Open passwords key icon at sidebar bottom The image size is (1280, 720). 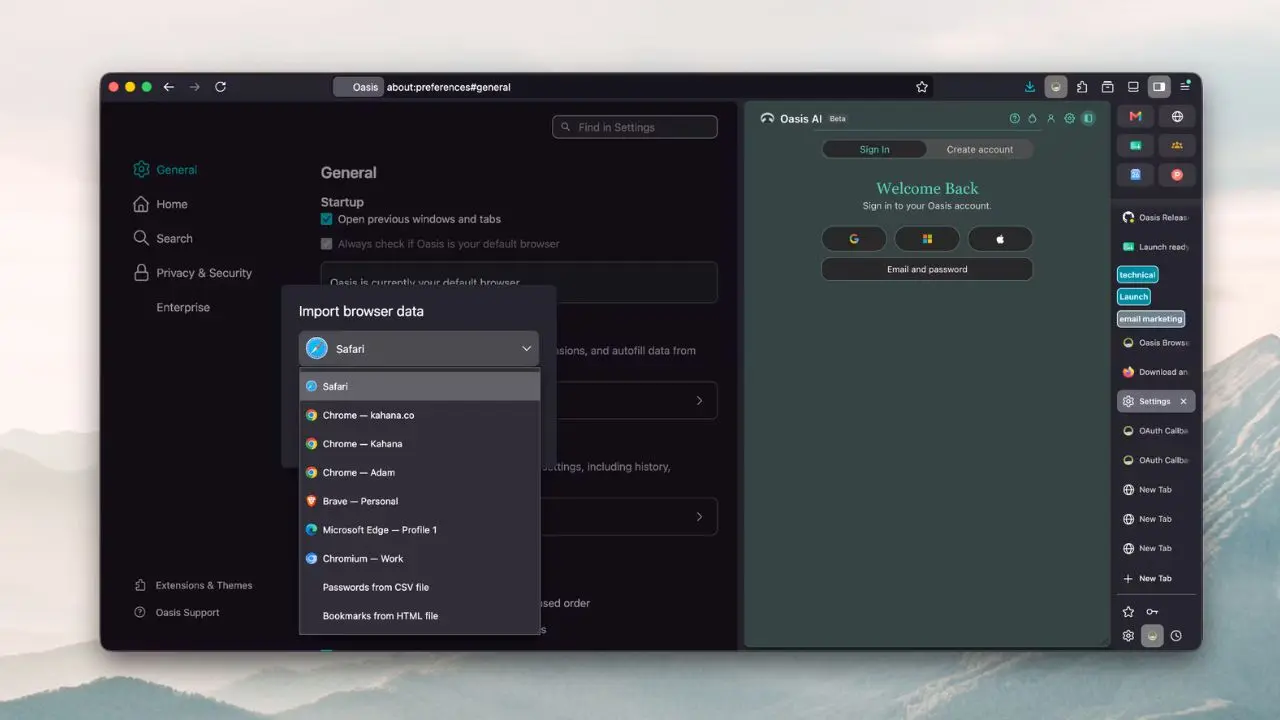coord(1152,611)
